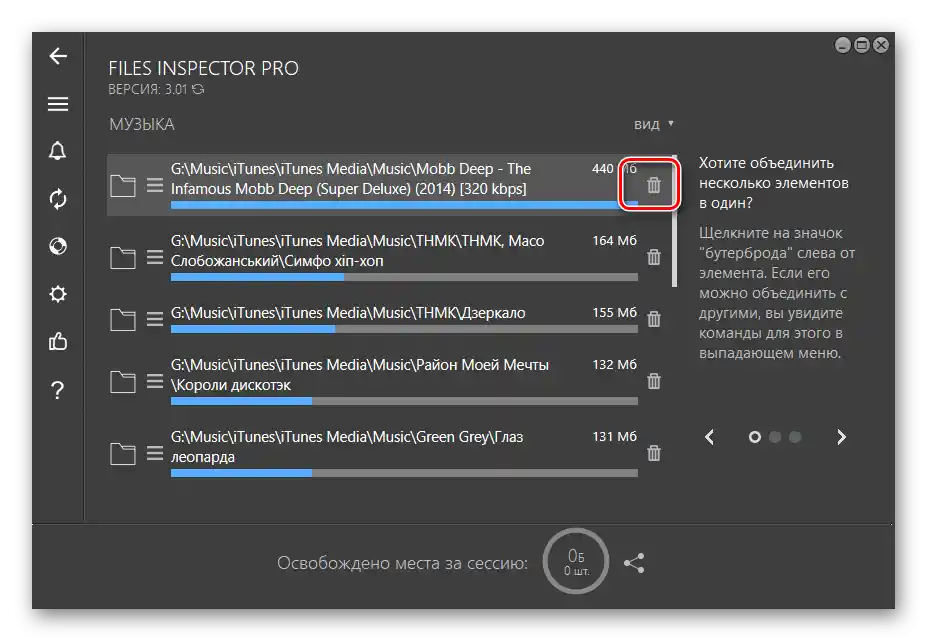Screen dimensions: 927x641
Task: Open sandwich menu for Короли дискотэк row
Action: pyautogui.click(x=155, y=381)
